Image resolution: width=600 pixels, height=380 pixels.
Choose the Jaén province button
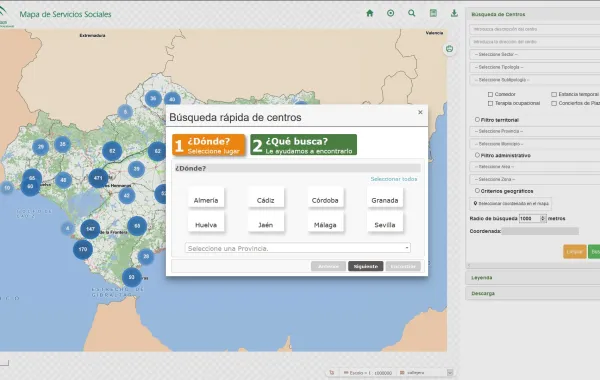266,223
